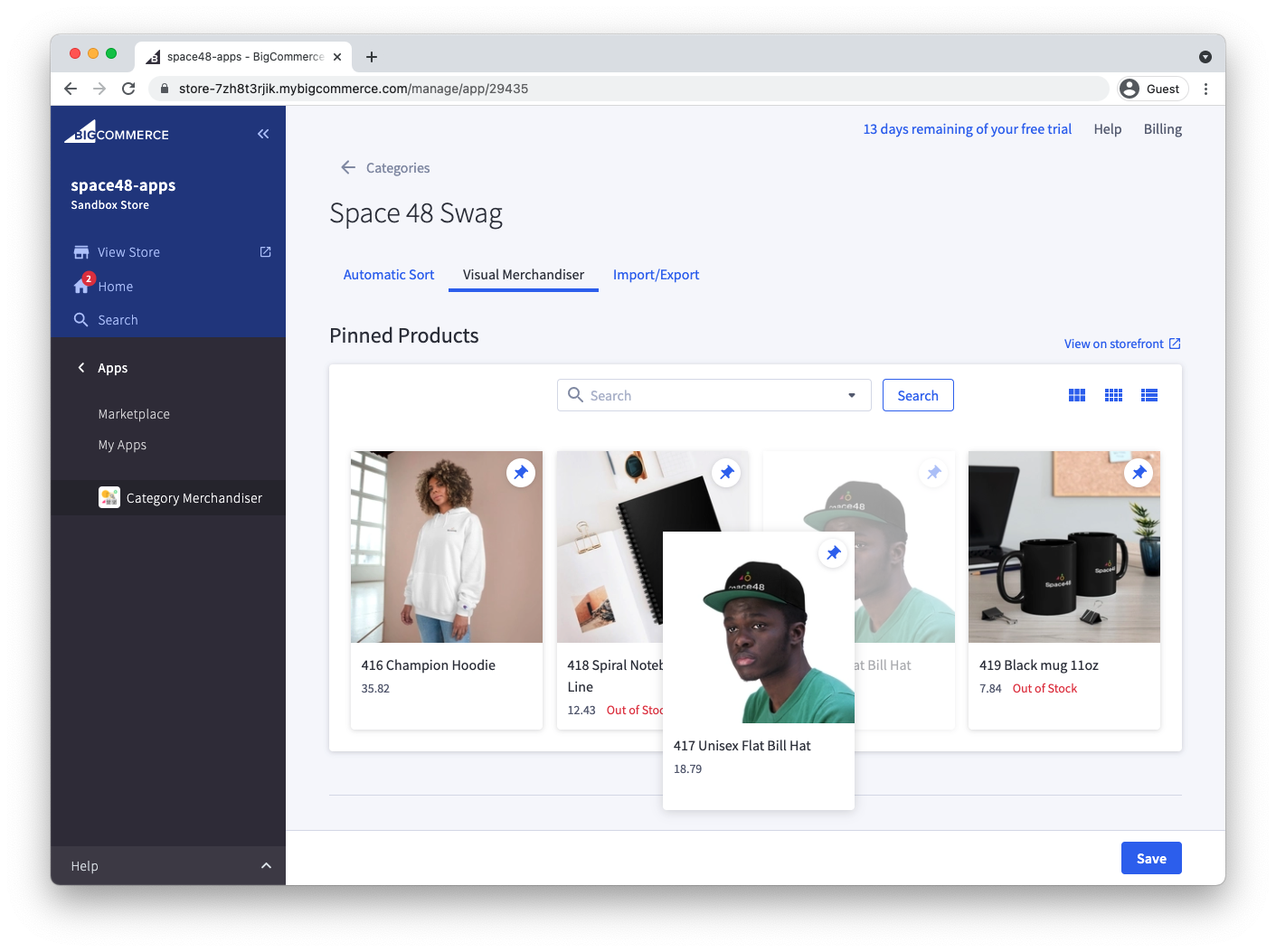Return to Categories list
1276x952 pixels.
[398, 168]
